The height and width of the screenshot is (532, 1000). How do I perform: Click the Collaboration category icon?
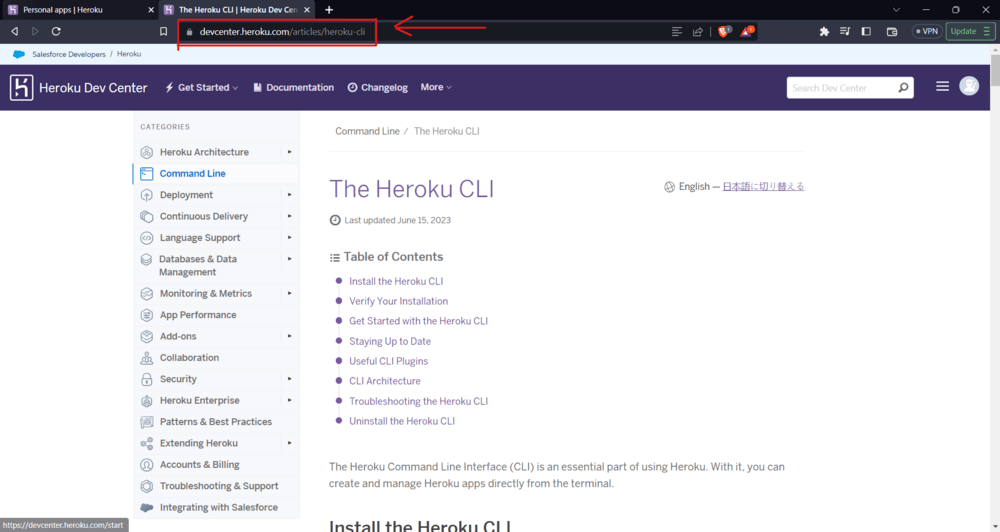pos(147,358)
